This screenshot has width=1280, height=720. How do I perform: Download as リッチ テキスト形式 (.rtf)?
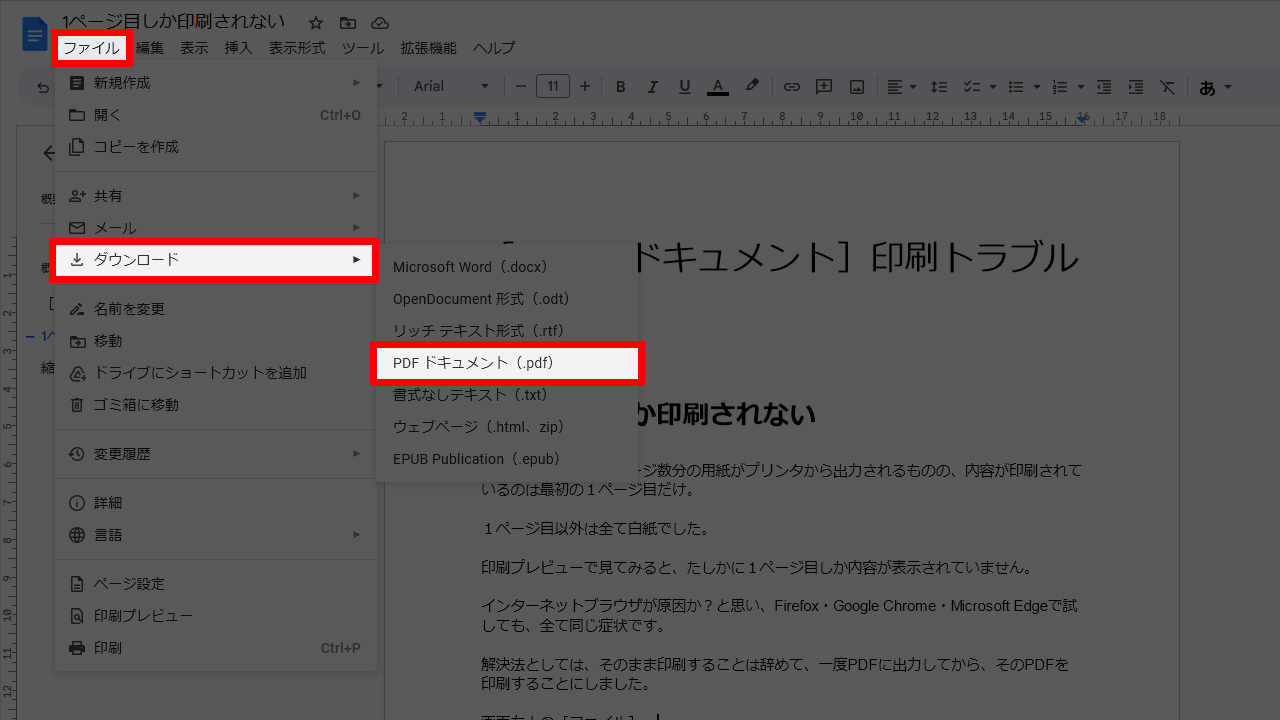(507, 331)
